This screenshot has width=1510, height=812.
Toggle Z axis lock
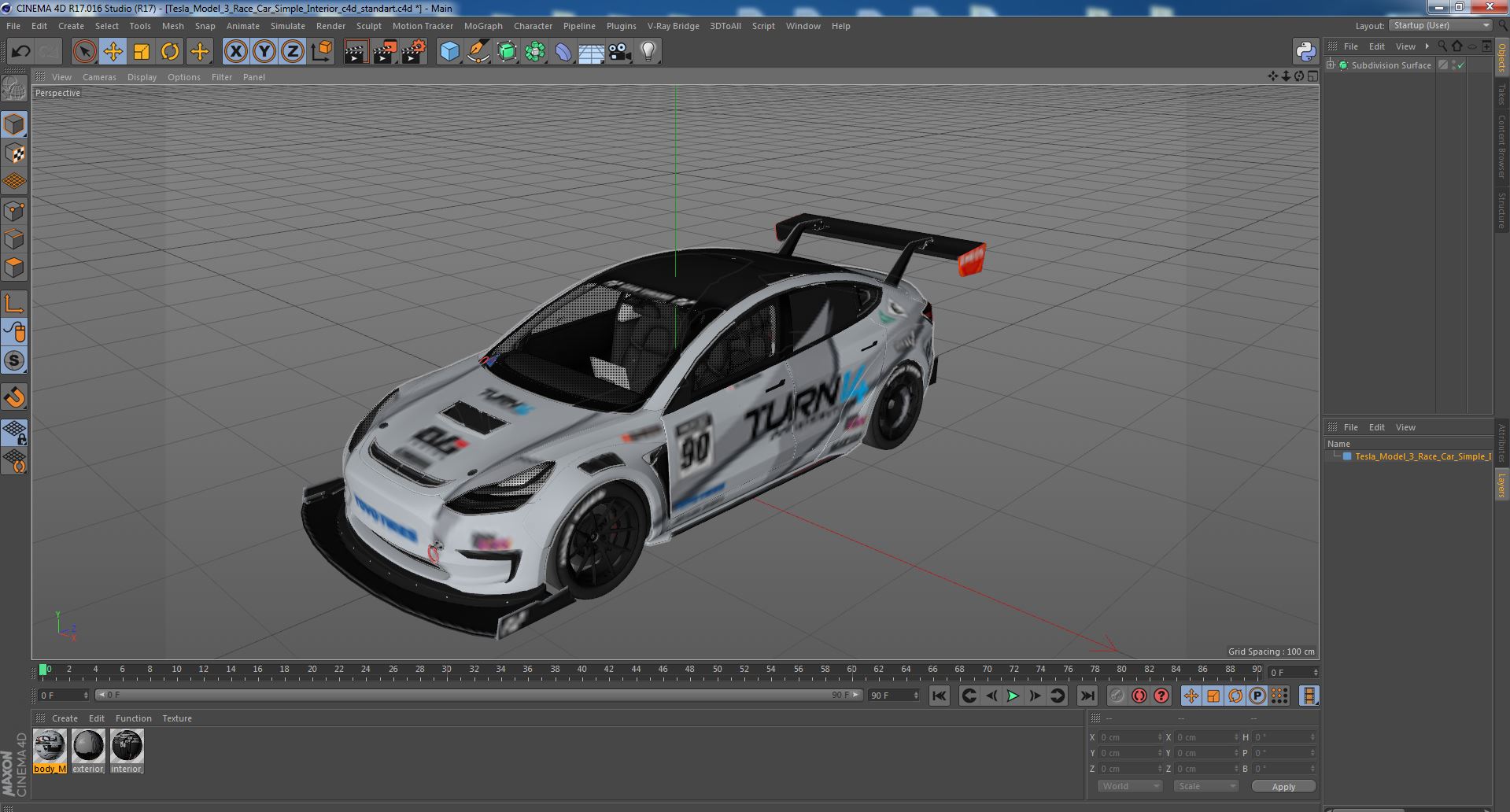click(293, 52)
